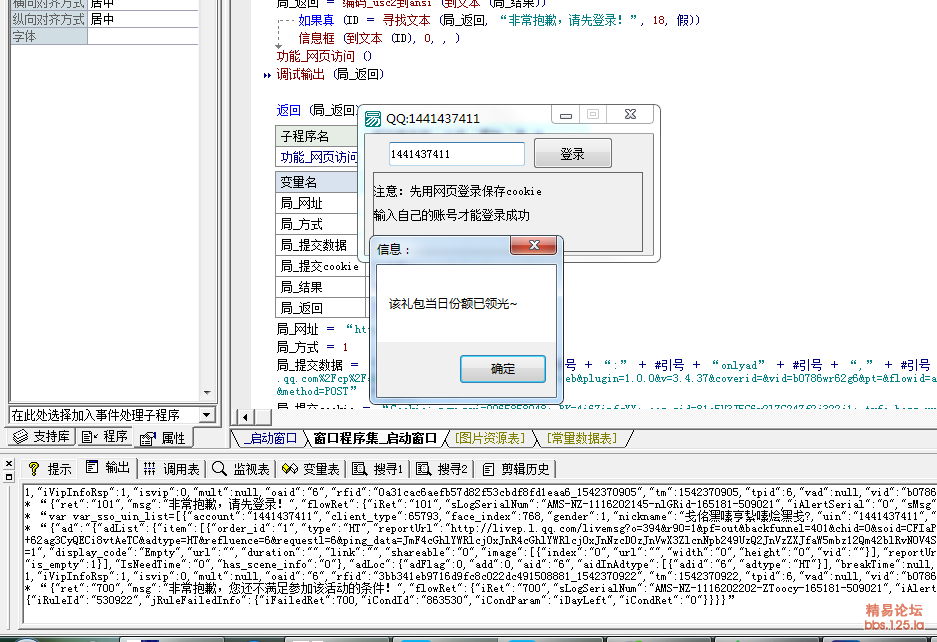Click the QQ number input field

[x=456, y=154]
